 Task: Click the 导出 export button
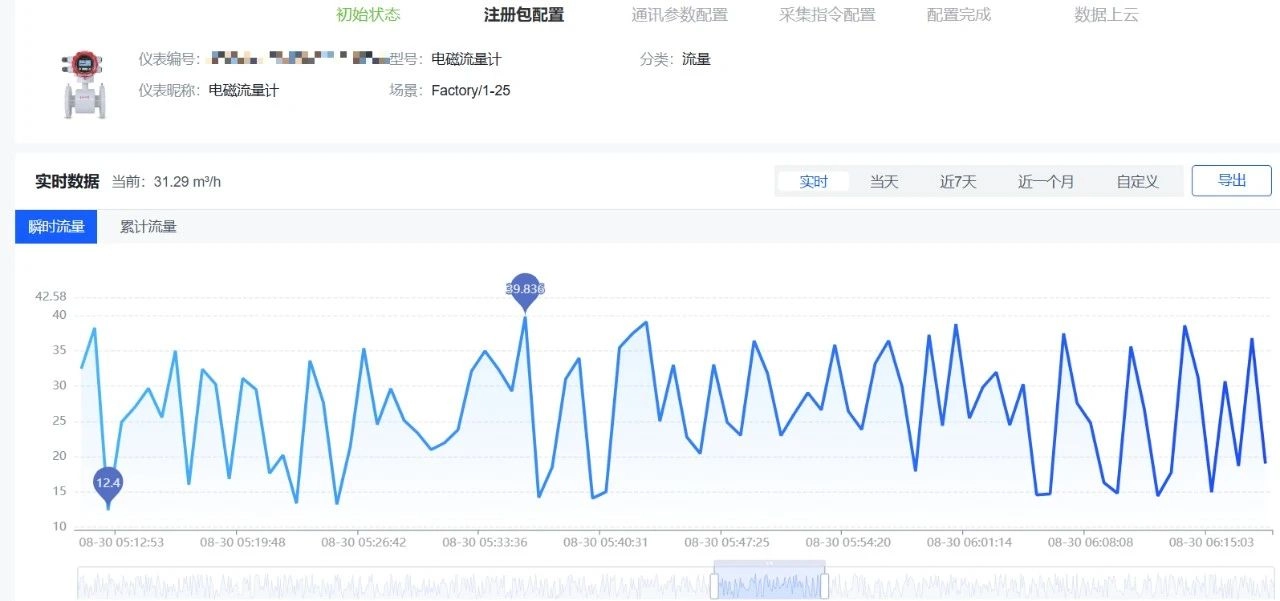pos(1231,180)
